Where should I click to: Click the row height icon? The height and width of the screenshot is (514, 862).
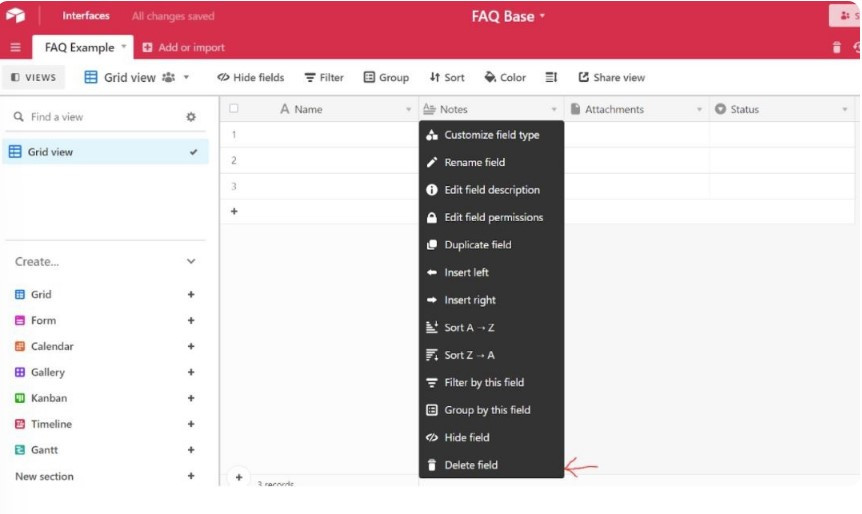point(551,78)
